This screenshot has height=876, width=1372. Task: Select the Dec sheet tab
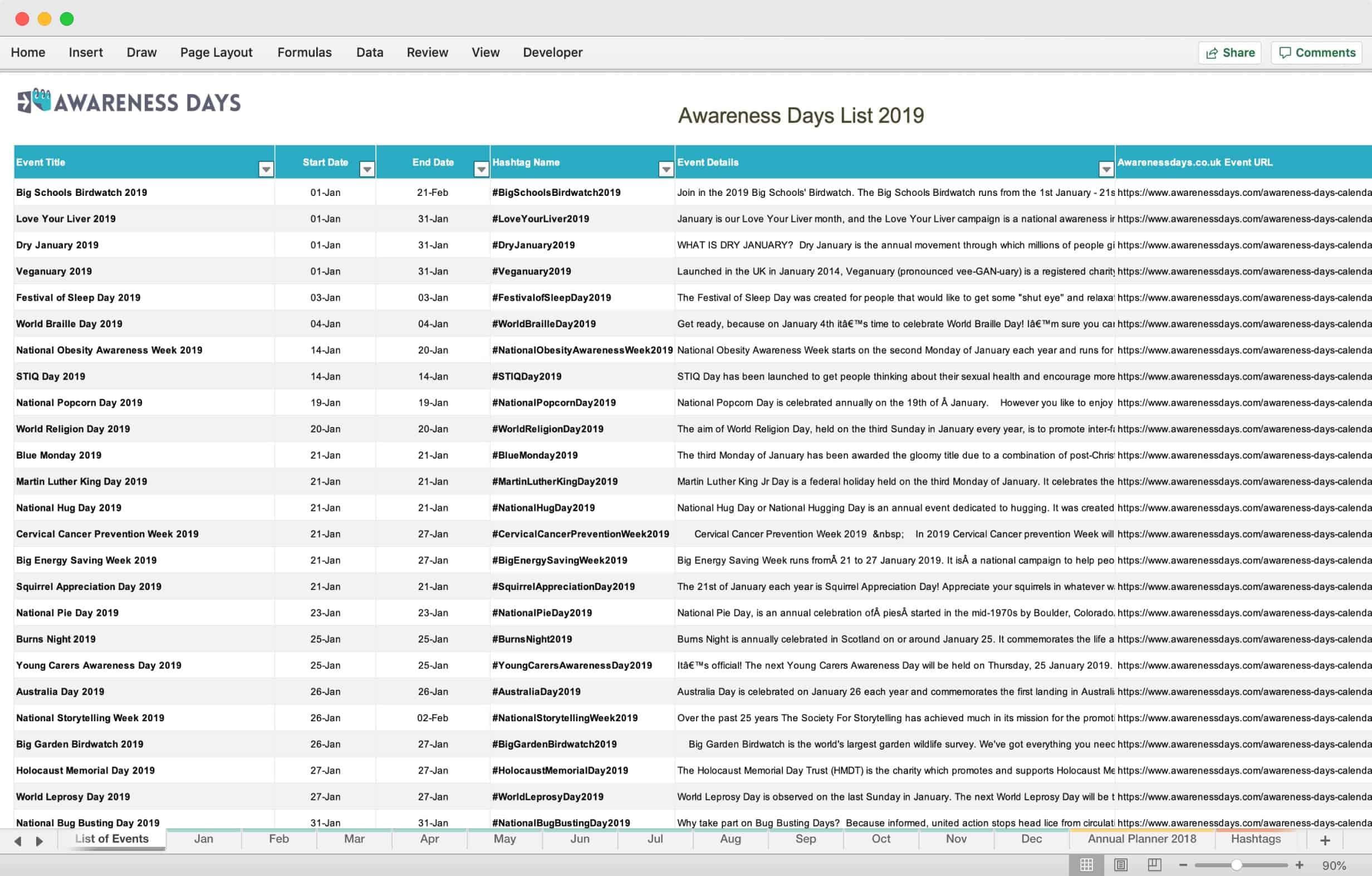coord(1031,838)
